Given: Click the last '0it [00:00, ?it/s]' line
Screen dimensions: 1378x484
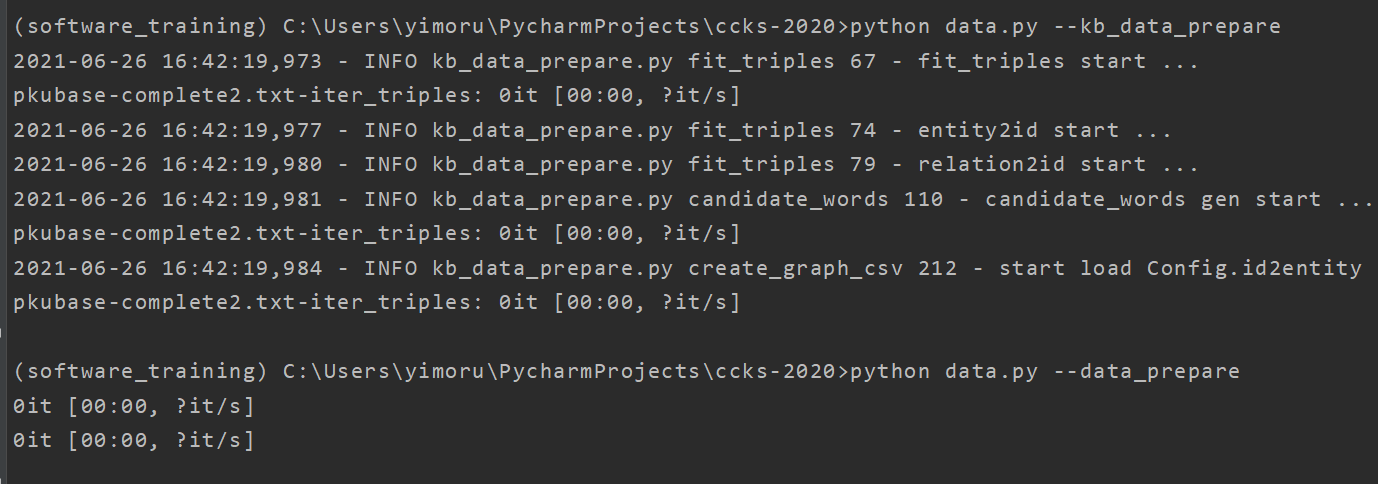Looking at the screenshot, I should [134, 439].
